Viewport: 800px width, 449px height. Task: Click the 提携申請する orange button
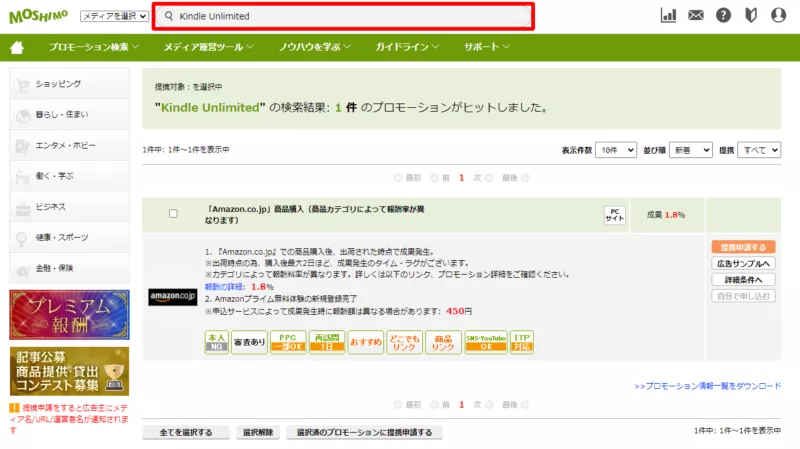tap(743, 247)
